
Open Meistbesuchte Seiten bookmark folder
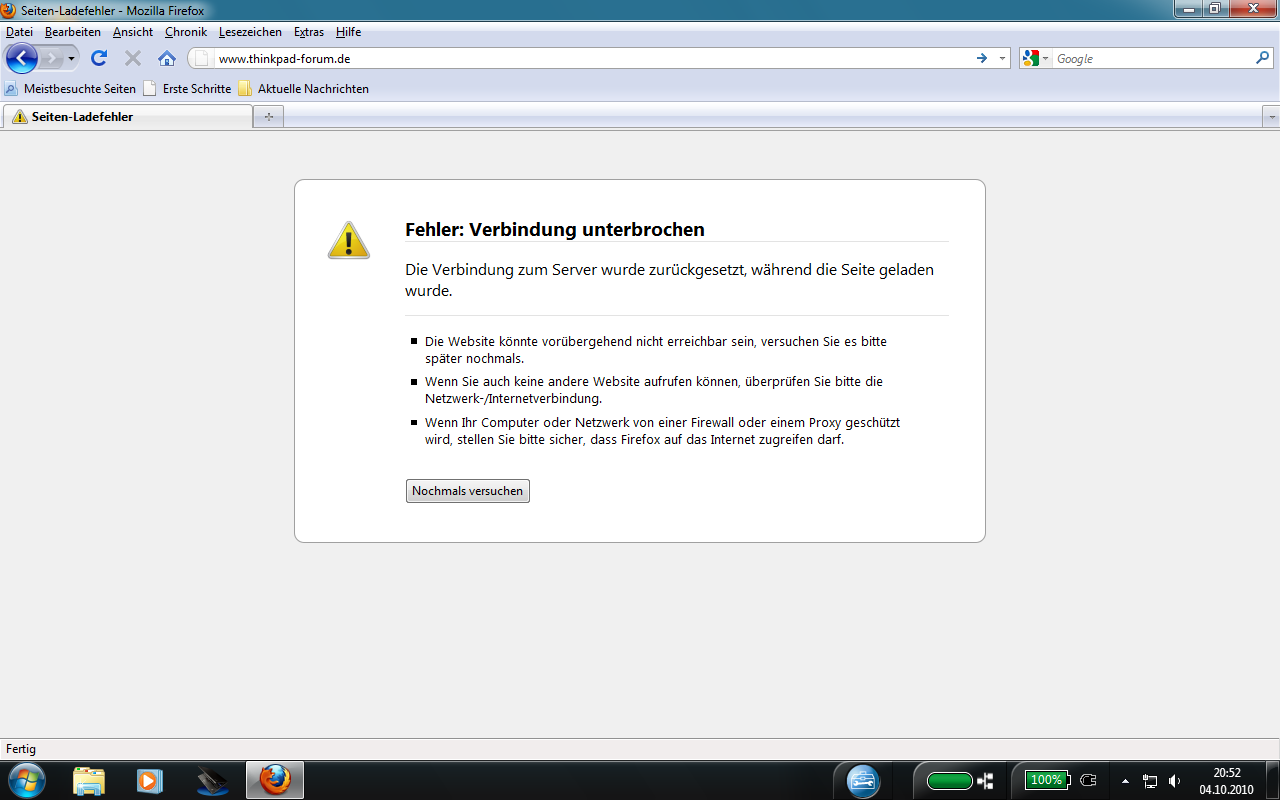point(70,89)
